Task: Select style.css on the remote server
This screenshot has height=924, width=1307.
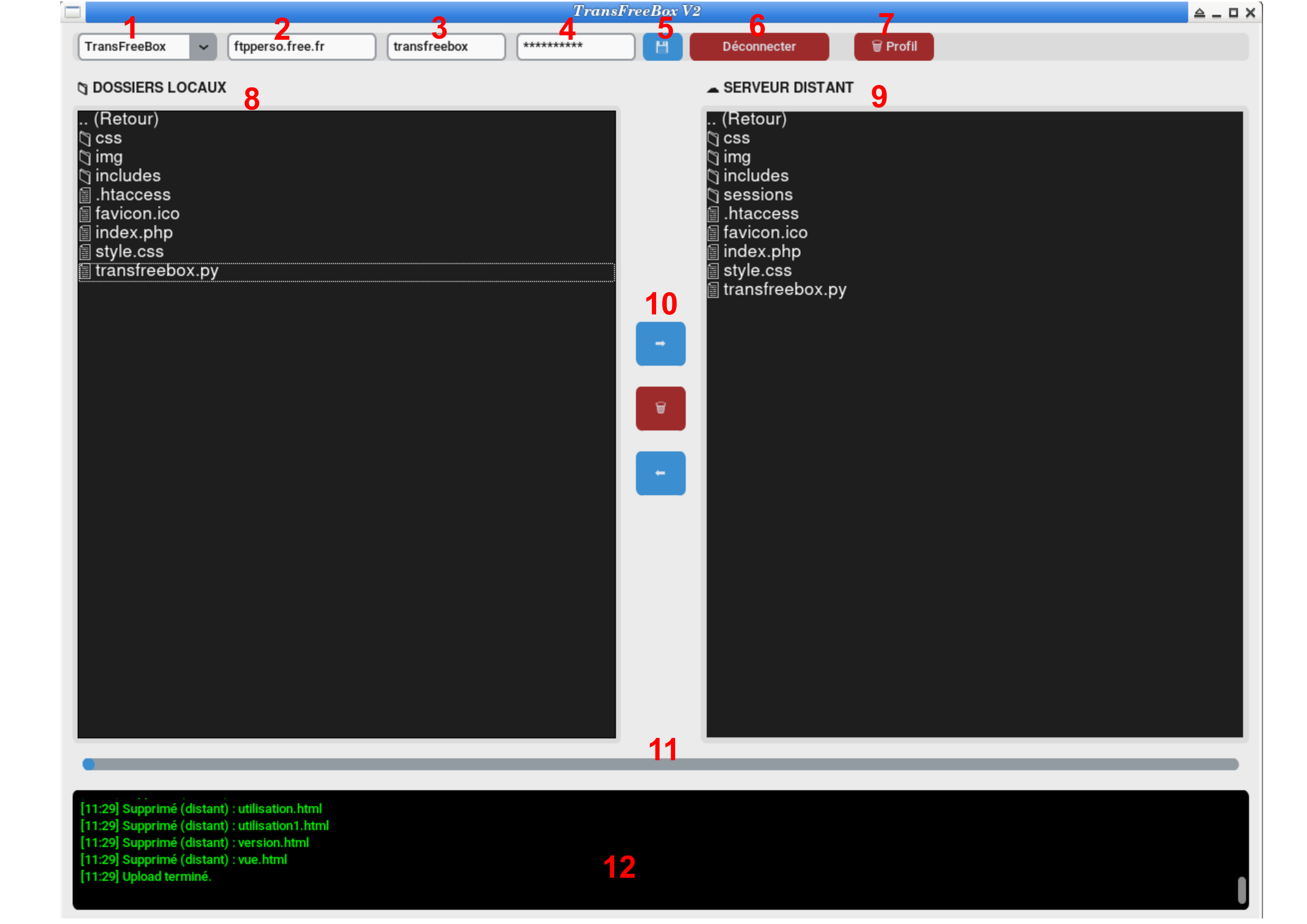Action: point(975,271)
